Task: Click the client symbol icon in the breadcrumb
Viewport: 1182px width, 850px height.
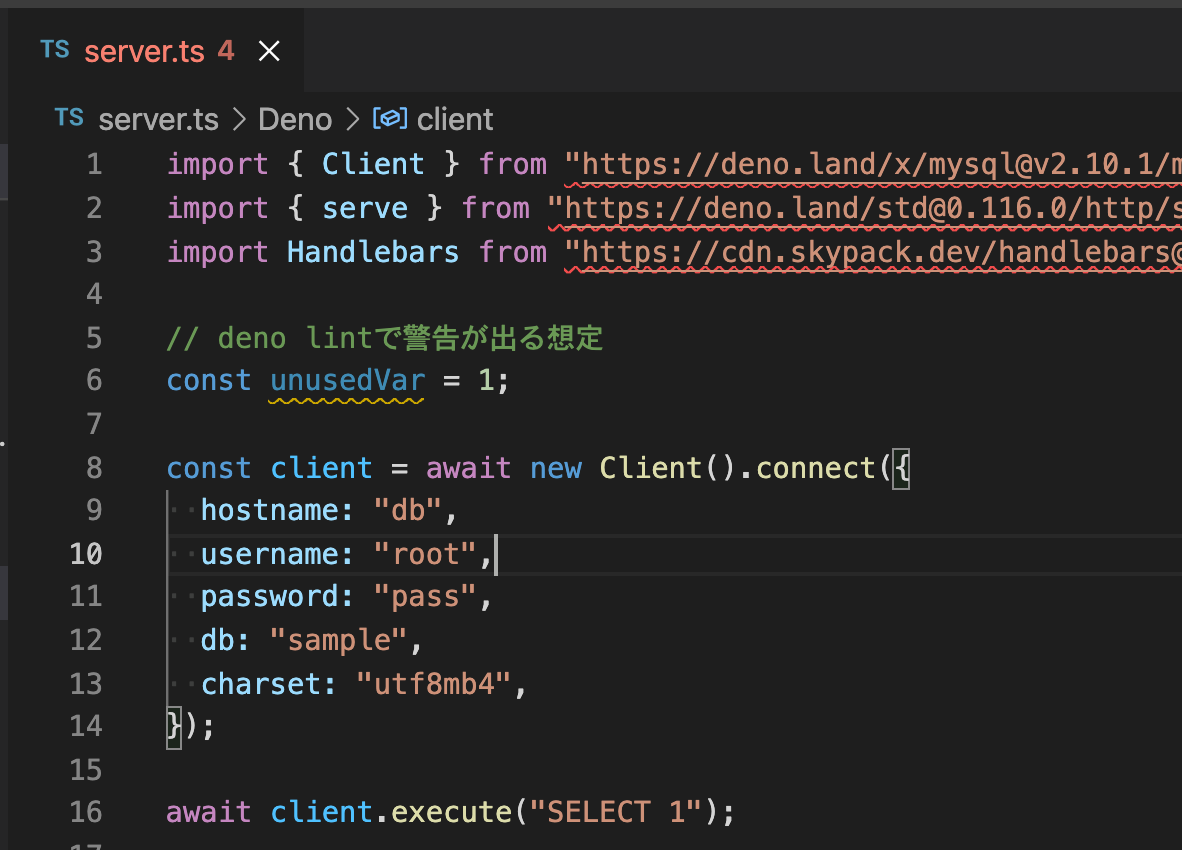Action: coord(390,118)
